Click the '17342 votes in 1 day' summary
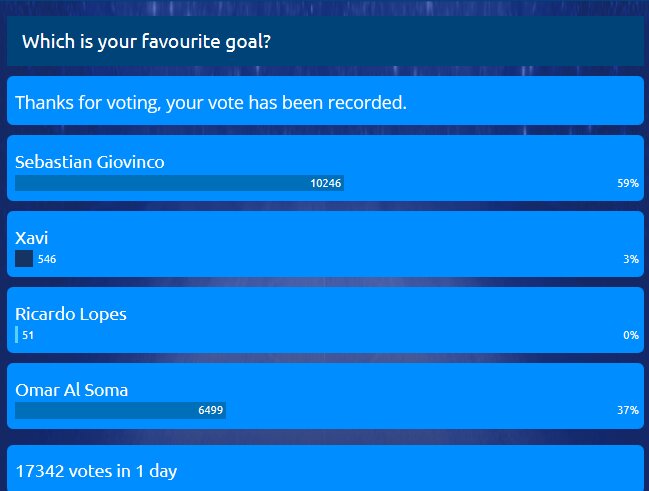649x491 pixels. [x=96, y=471]
